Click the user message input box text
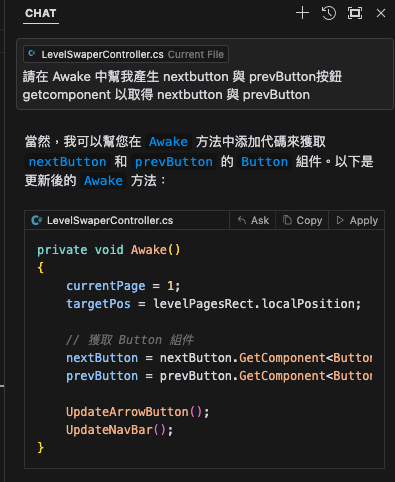 click(182, 86)
